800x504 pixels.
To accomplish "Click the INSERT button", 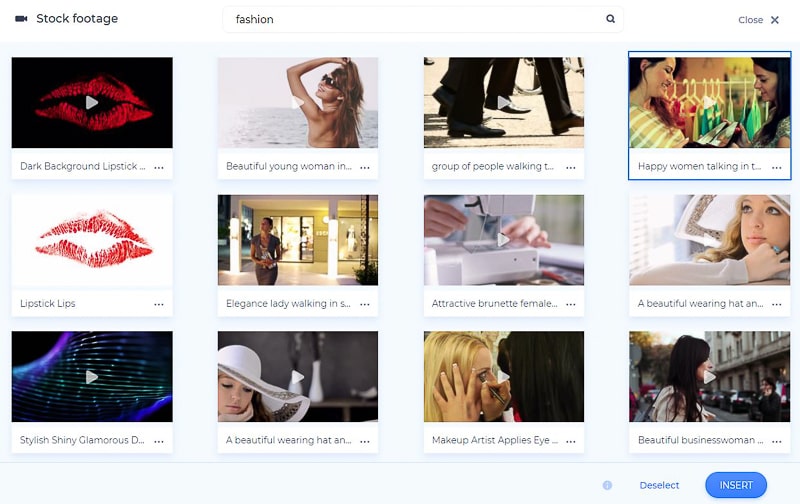I will click(x=736, y=485).
